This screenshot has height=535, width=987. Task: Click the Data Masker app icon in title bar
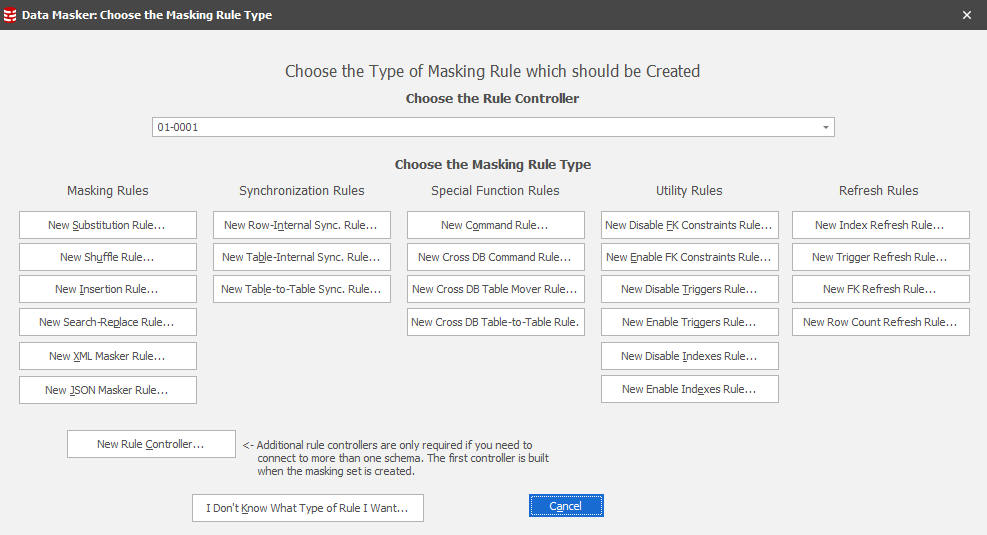point(11,15)
